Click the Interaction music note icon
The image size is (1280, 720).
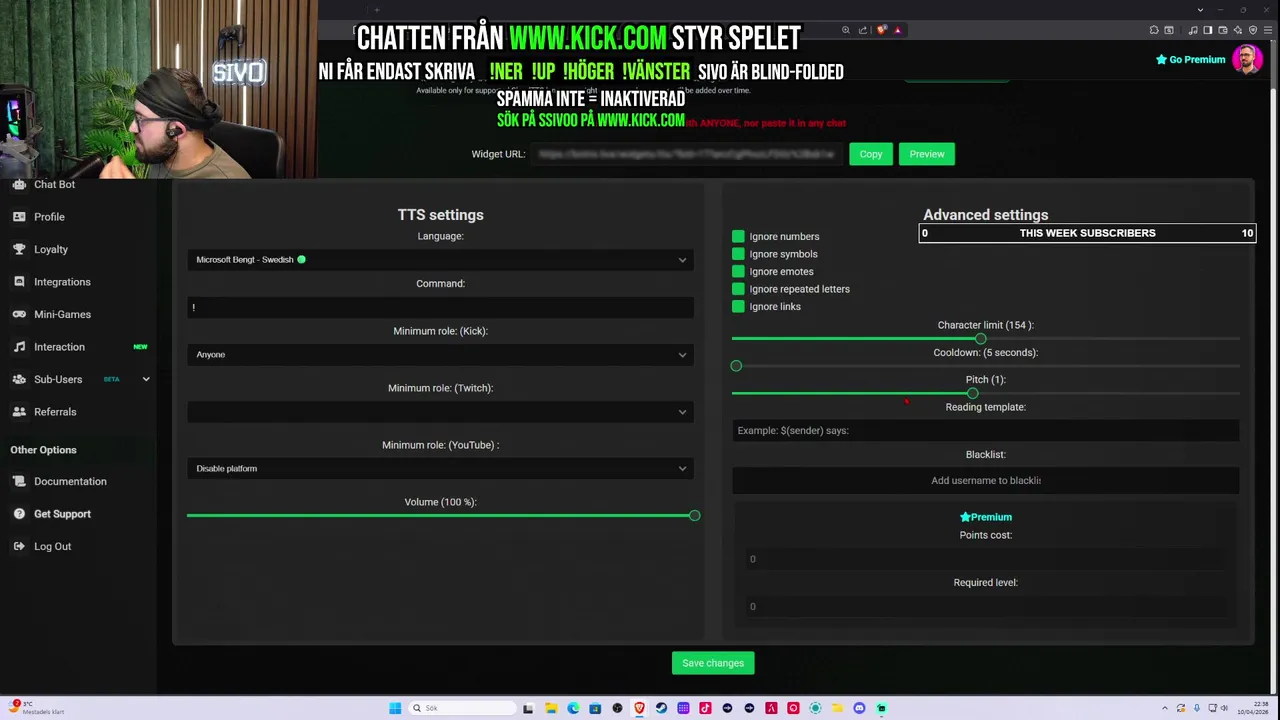click(19, 347)
